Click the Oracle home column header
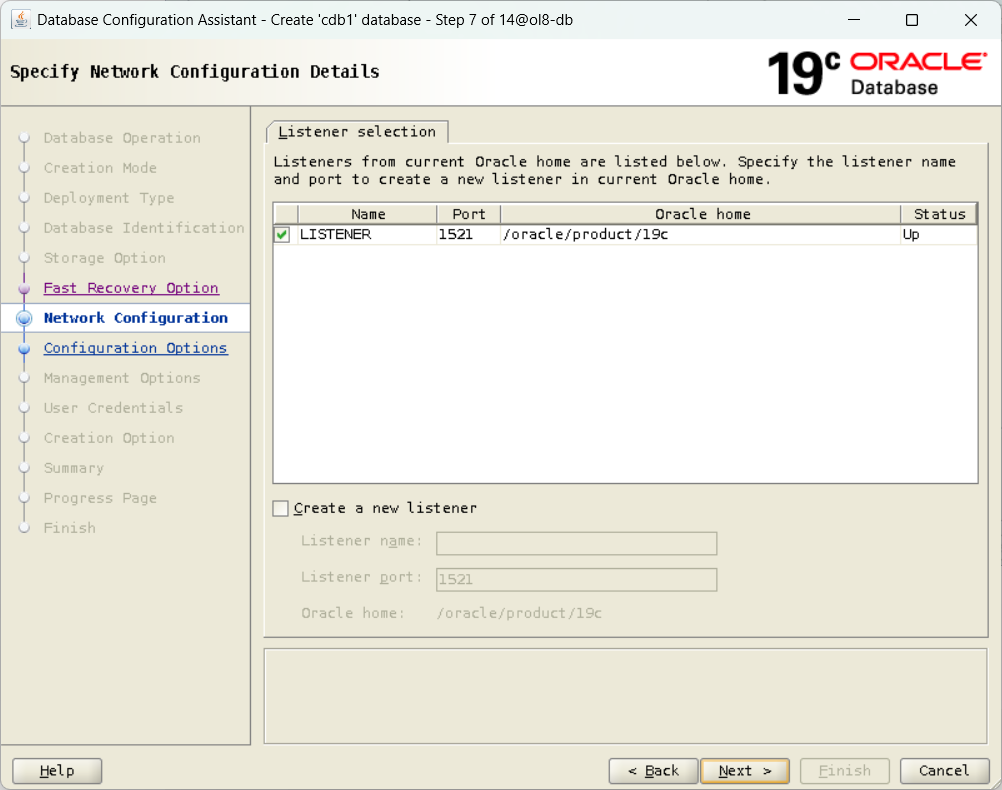Screen dimensions: 1002x790 tap(701, 214)
